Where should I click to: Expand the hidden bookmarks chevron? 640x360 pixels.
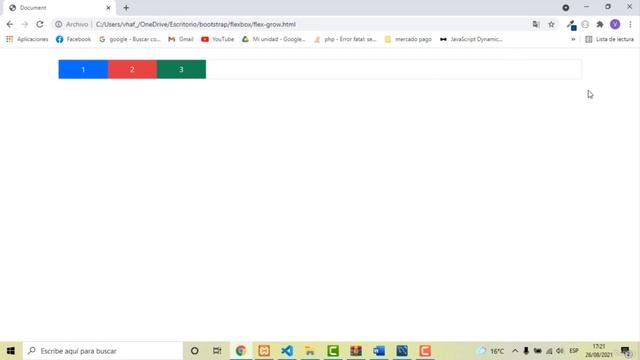click(573, 39)
